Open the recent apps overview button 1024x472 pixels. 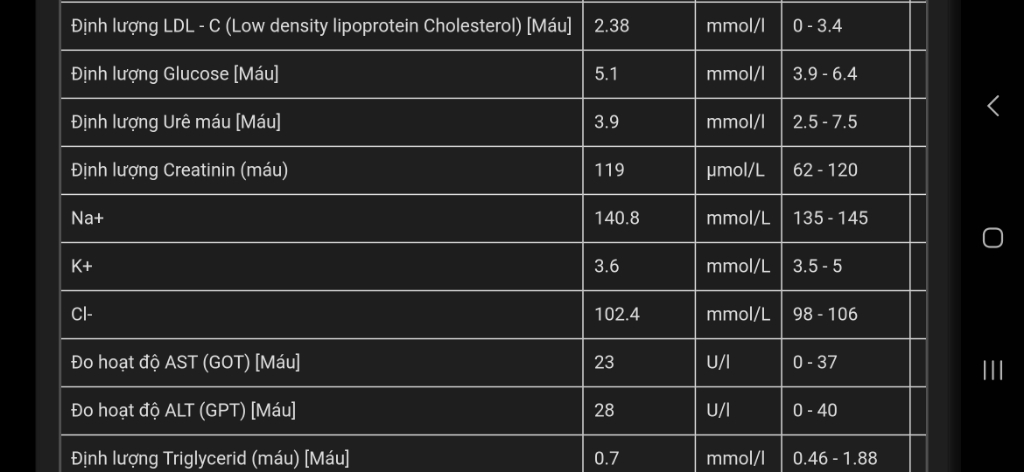click(992, 370)
